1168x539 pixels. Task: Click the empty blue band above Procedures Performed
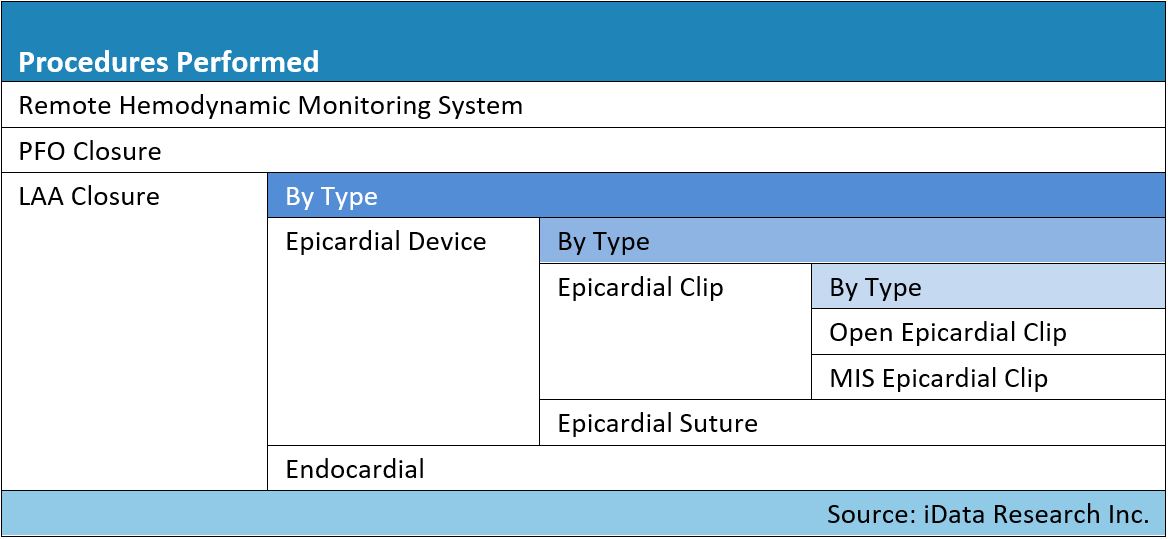point(584,22)
